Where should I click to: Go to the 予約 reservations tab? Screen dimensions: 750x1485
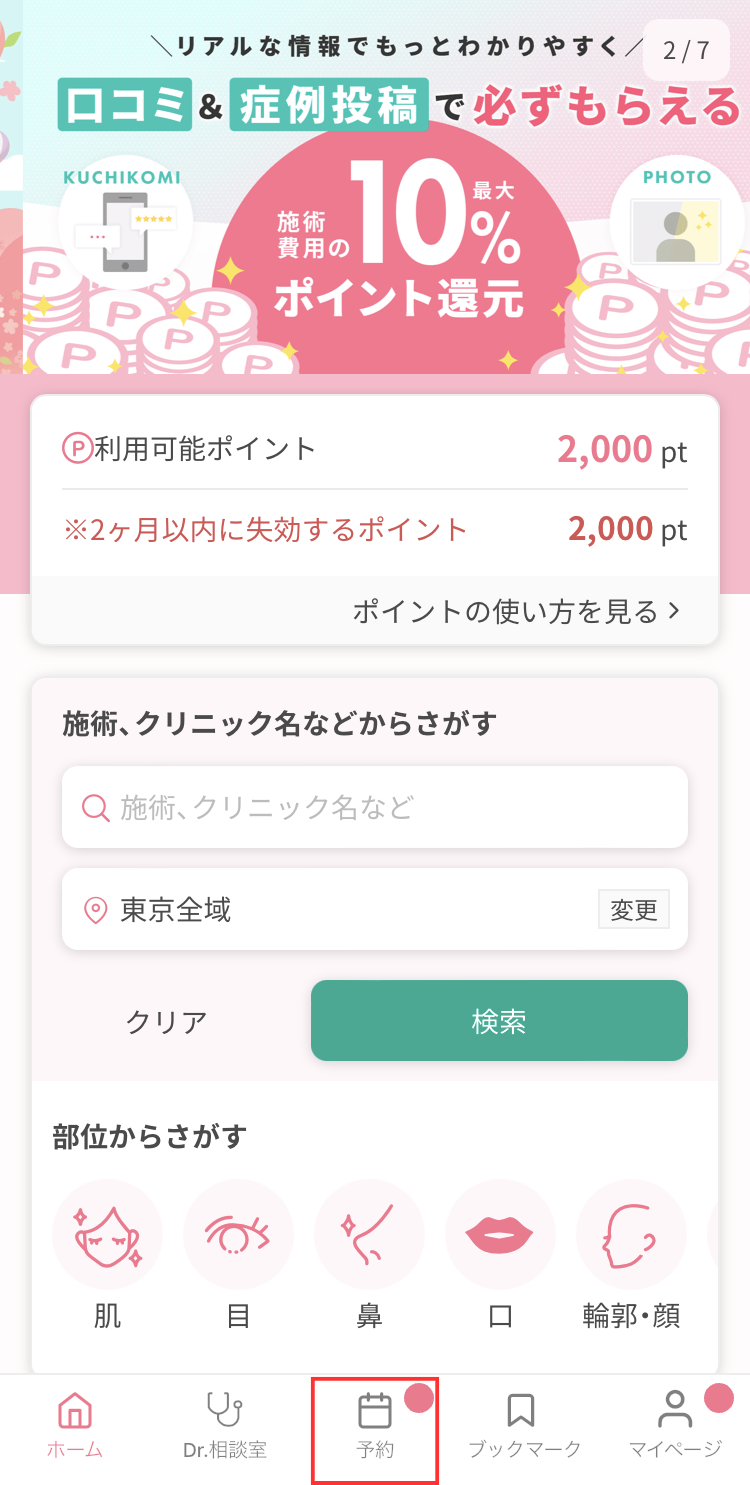[375, 1425]
